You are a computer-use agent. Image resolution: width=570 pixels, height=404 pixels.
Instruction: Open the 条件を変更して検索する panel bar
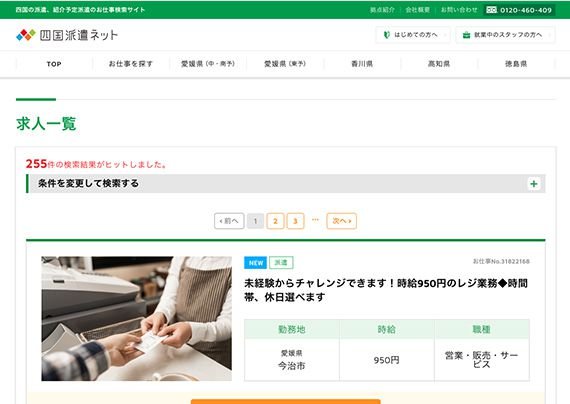pos(286,184)
